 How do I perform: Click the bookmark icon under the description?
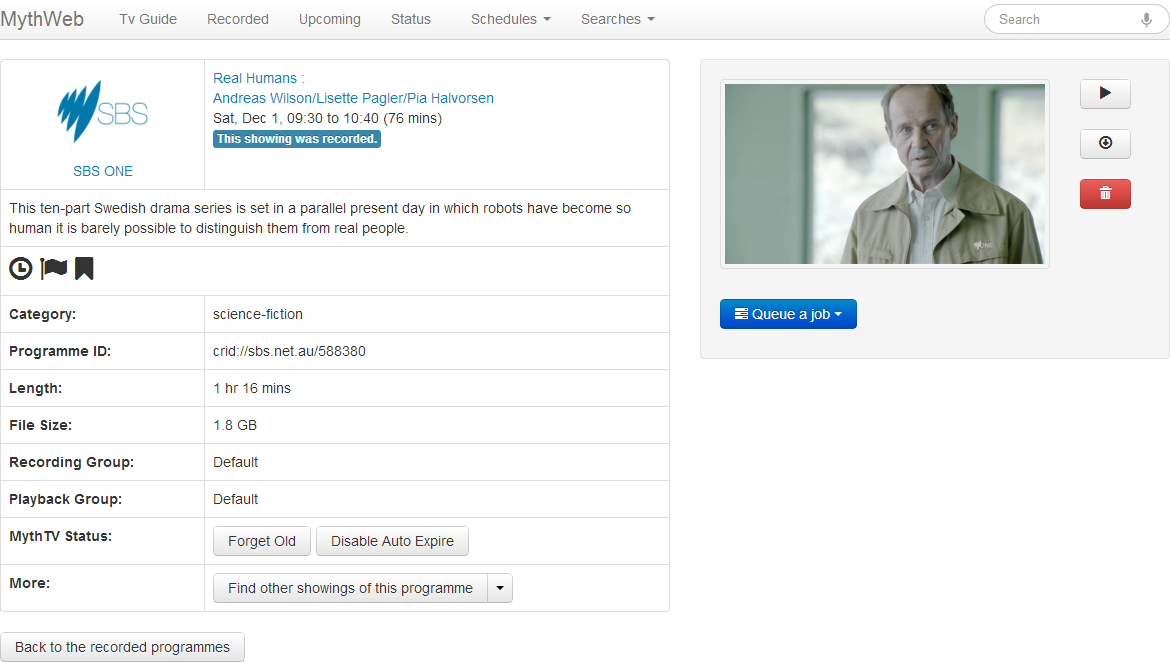(x=84, y=268)
